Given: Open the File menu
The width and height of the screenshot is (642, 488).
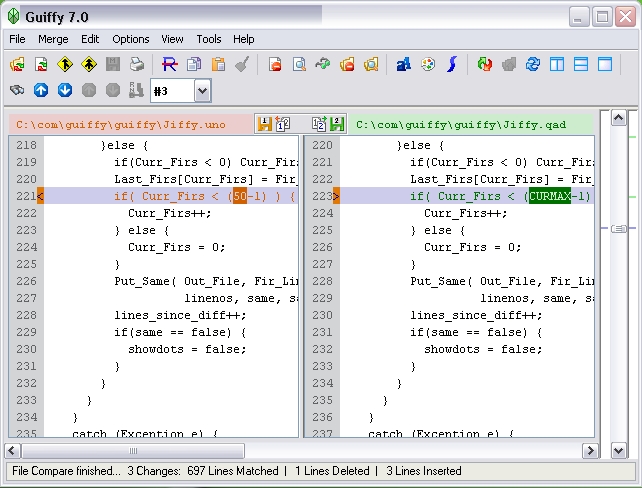Looking at the screenshot, I should click(17, 39).
